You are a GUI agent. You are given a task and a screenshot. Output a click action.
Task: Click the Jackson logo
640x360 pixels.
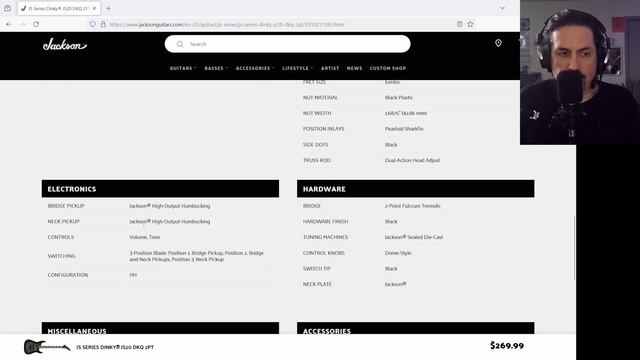[x=64, y=44]
